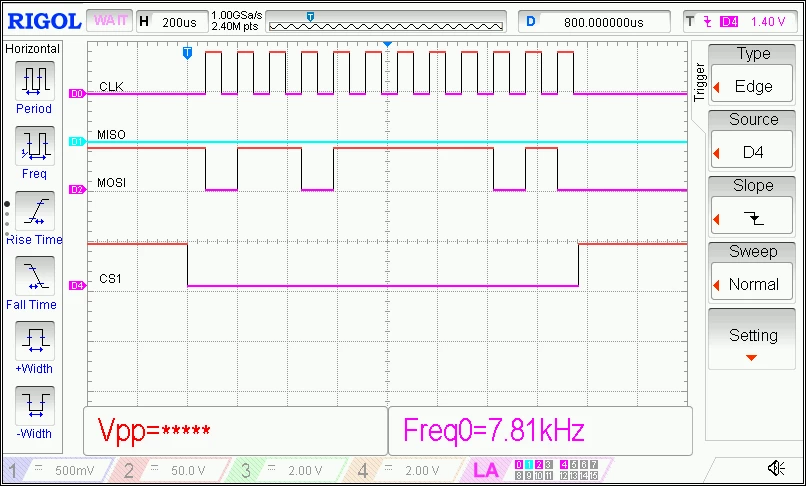Click the D4 channel label tag

point(77,285)
